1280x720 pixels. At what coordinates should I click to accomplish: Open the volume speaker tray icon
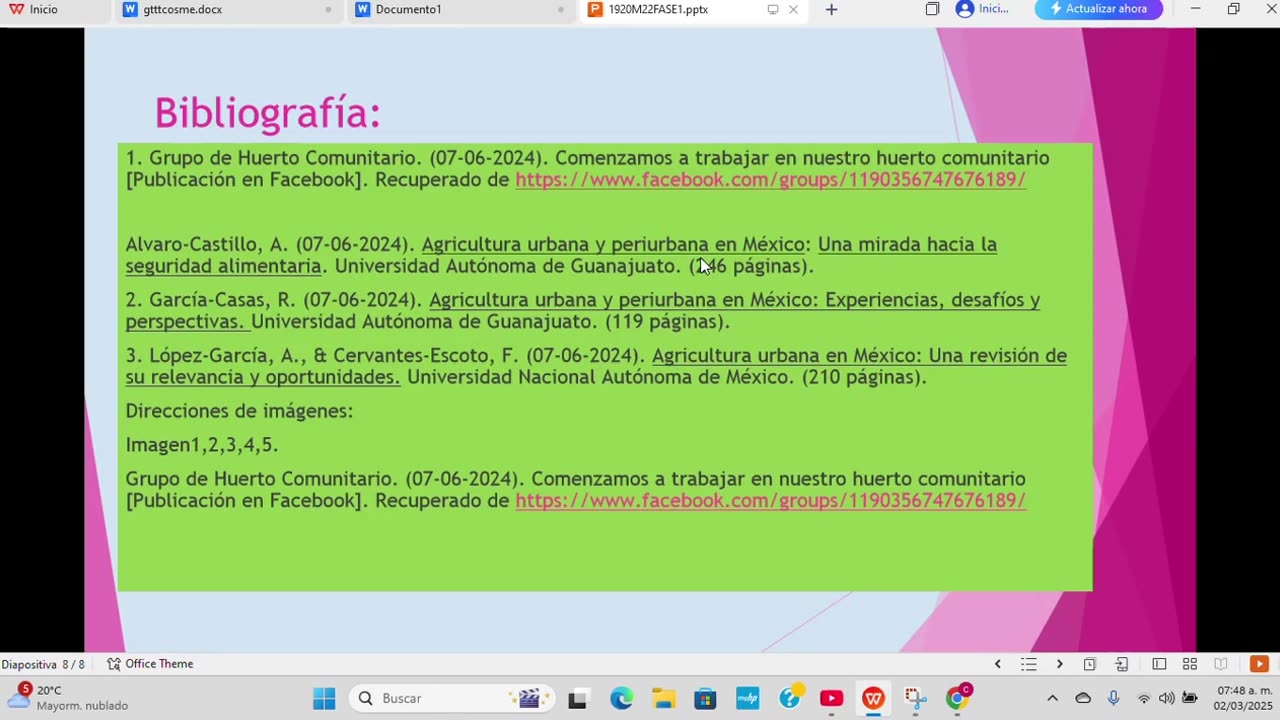pos(1166,698)
